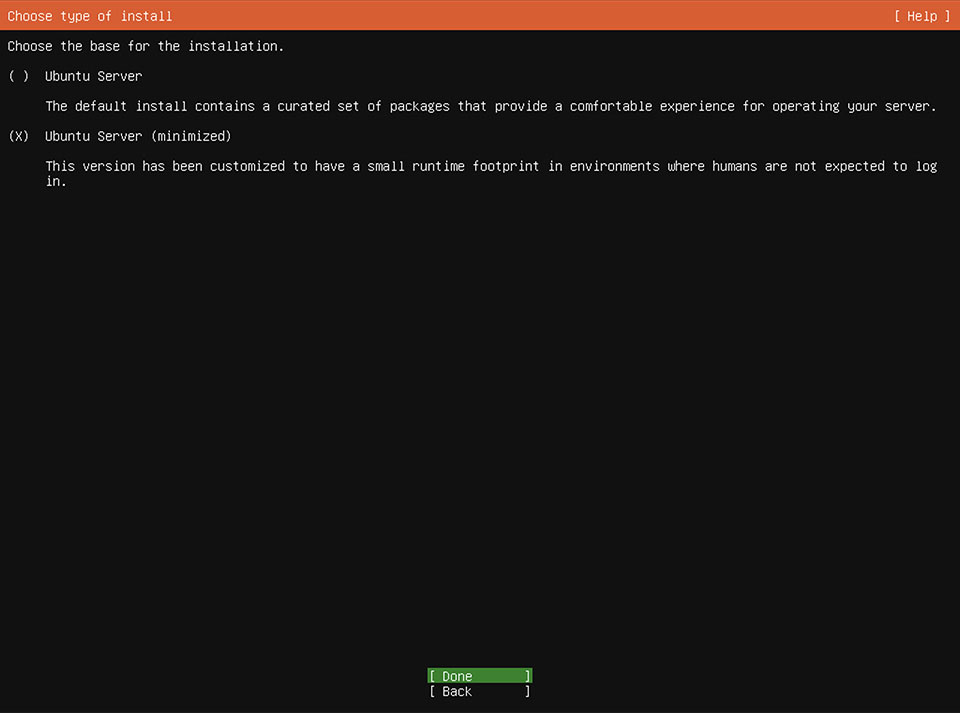
Task: Click the X mark inside selected radio
Action: pyautogui.click(x=18, y=136)
